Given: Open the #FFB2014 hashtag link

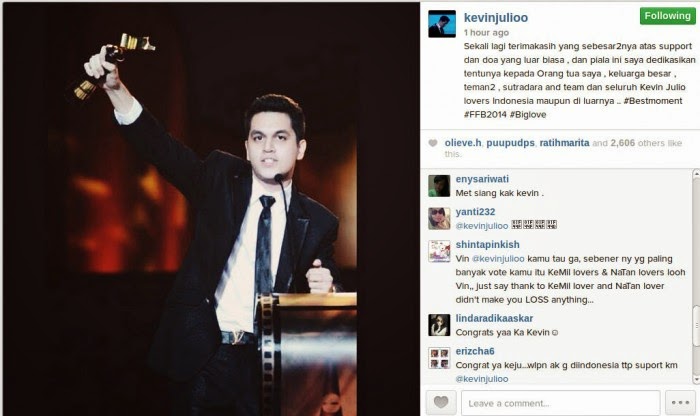Looking at the screenshot, I should (x=484, y=115).
